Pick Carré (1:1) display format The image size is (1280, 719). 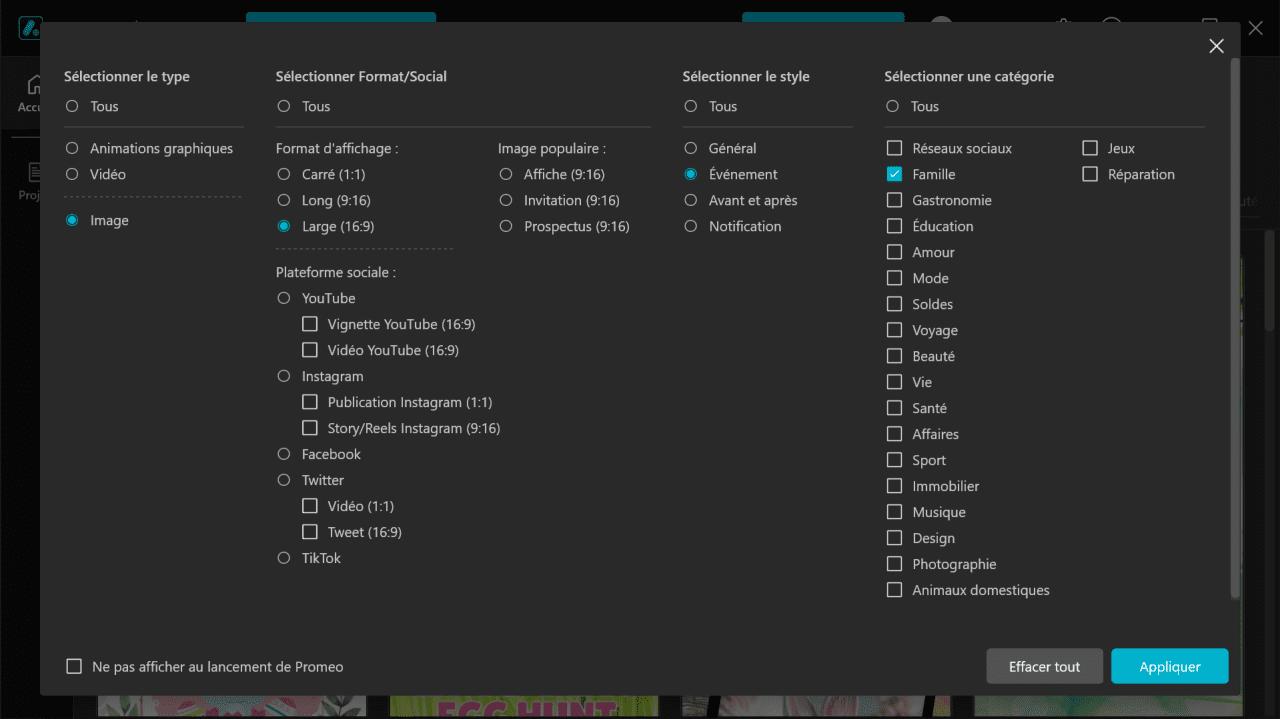(x=284, y=174)
